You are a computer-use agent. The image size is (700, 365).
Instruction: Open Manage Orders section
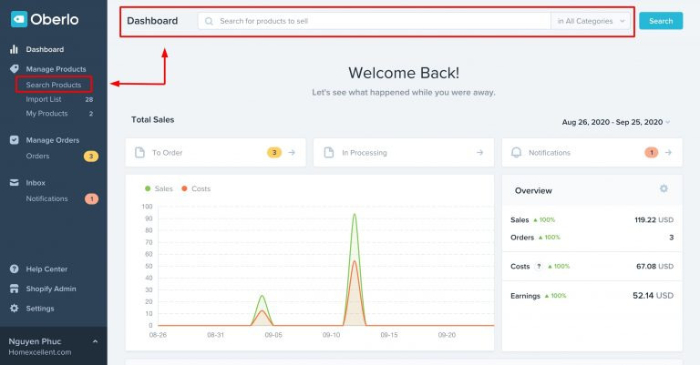click(53, 140)
